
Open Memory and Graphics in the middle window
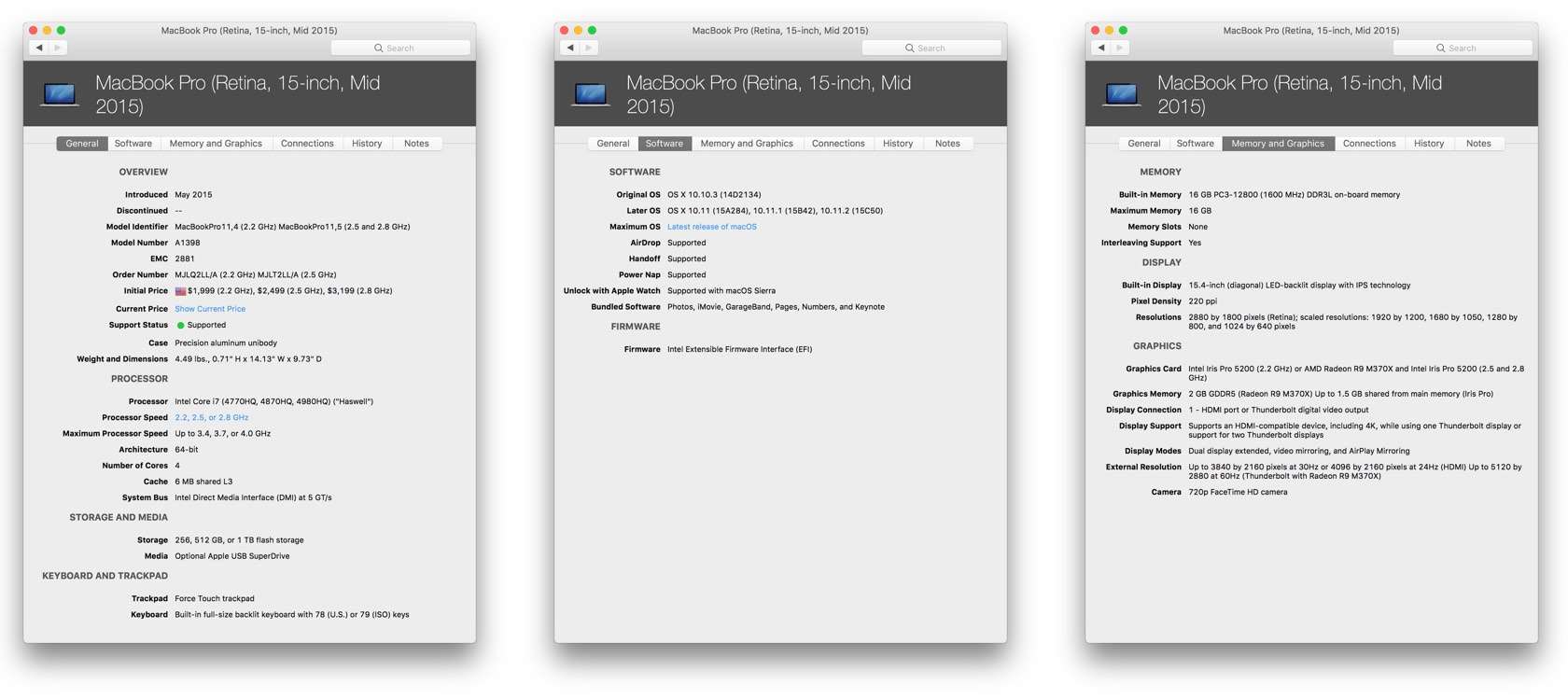[x=747, y=144]
